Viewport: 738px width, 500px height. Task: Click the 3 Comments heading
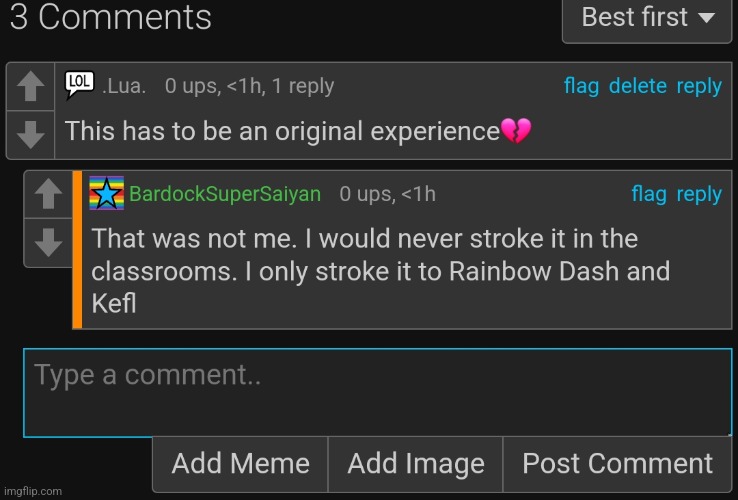point(110,18)
